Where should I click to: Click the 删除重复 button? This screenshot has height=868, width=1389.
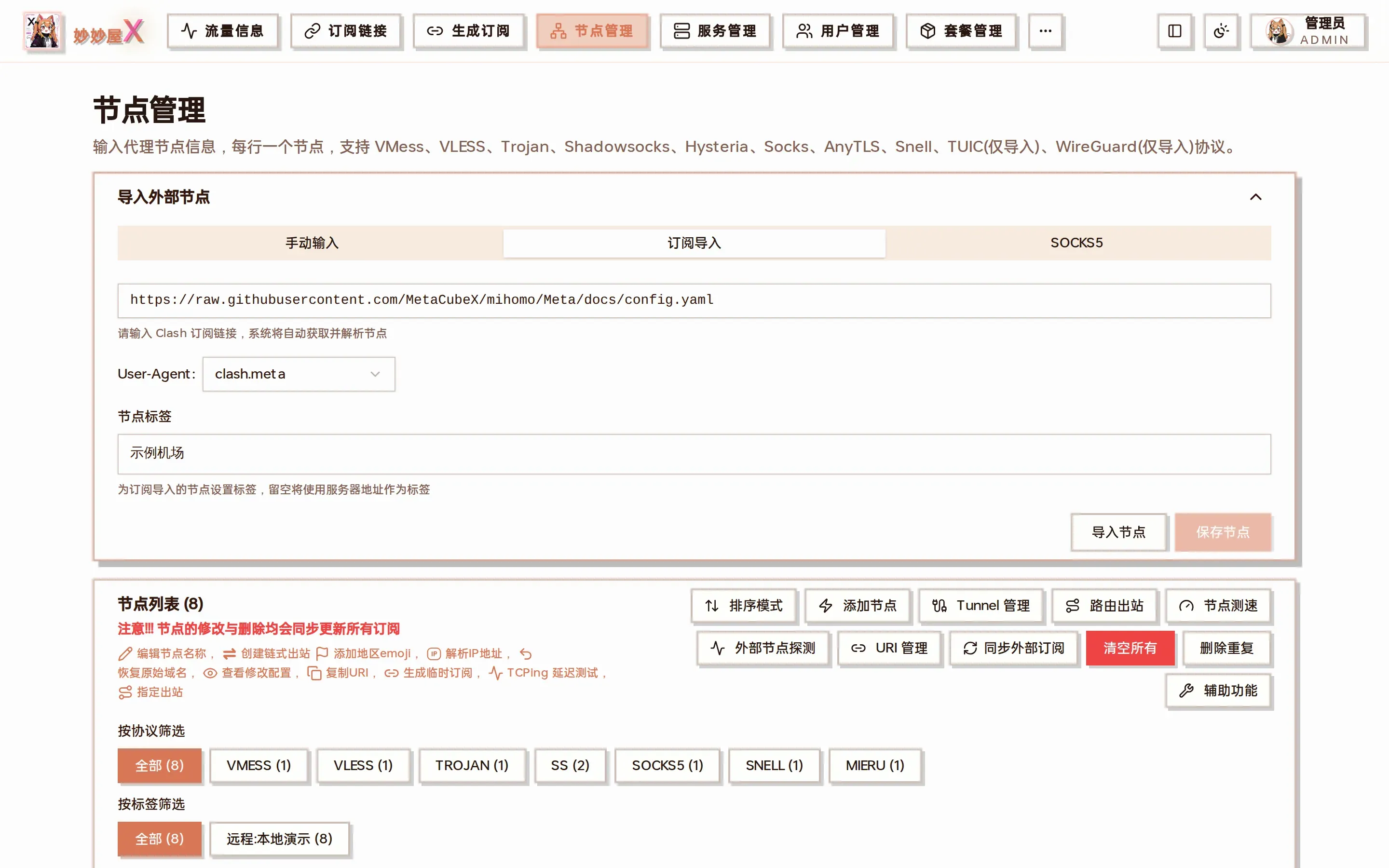(1226, 648)
